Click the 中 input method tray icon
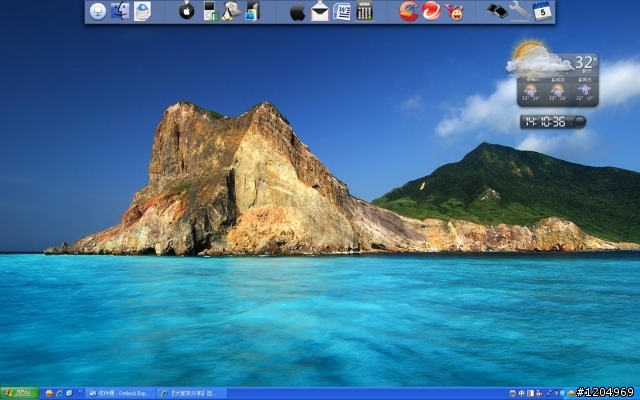The image size is (640, 400). point(522,393)
